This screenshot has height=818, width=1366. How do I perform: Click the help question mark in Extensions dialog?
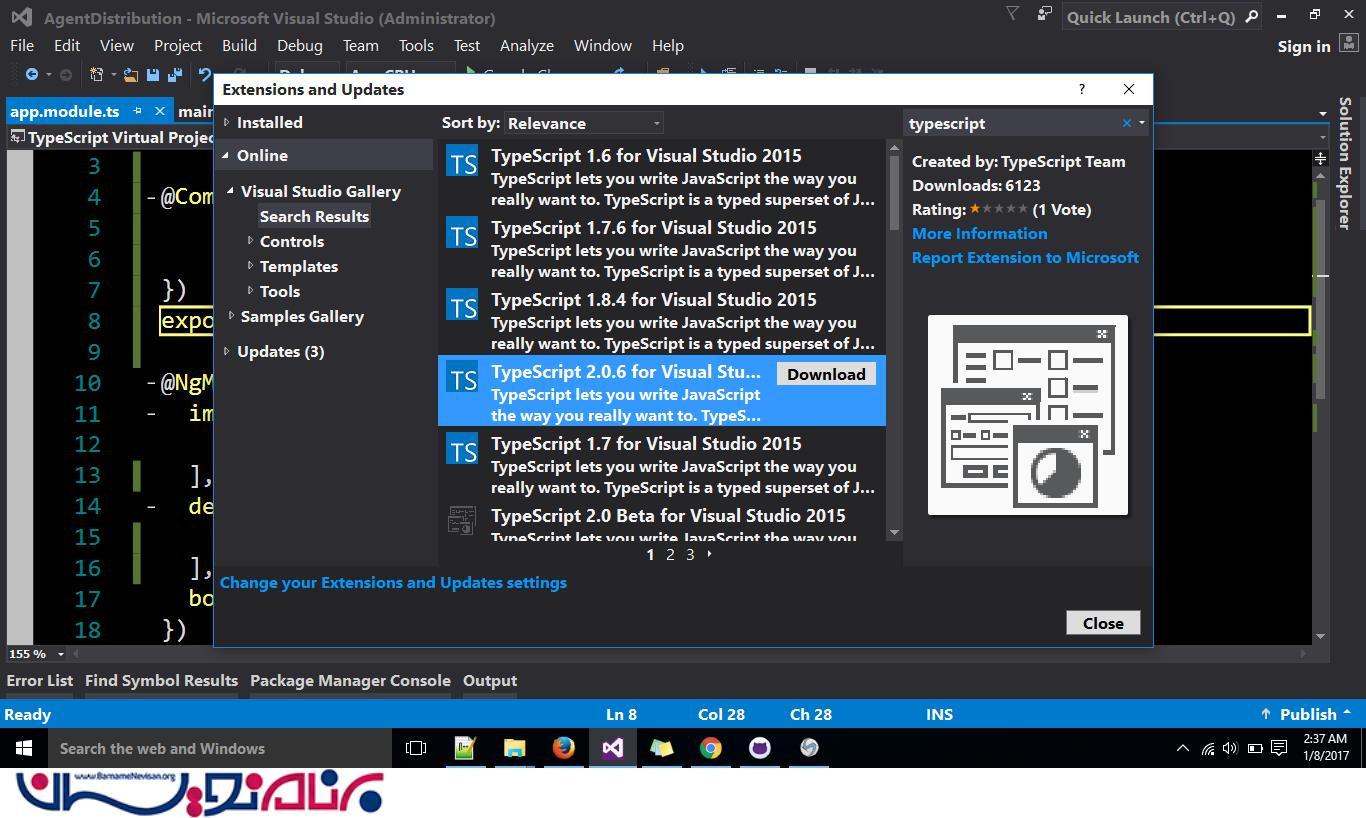[x=1081, y=89]
